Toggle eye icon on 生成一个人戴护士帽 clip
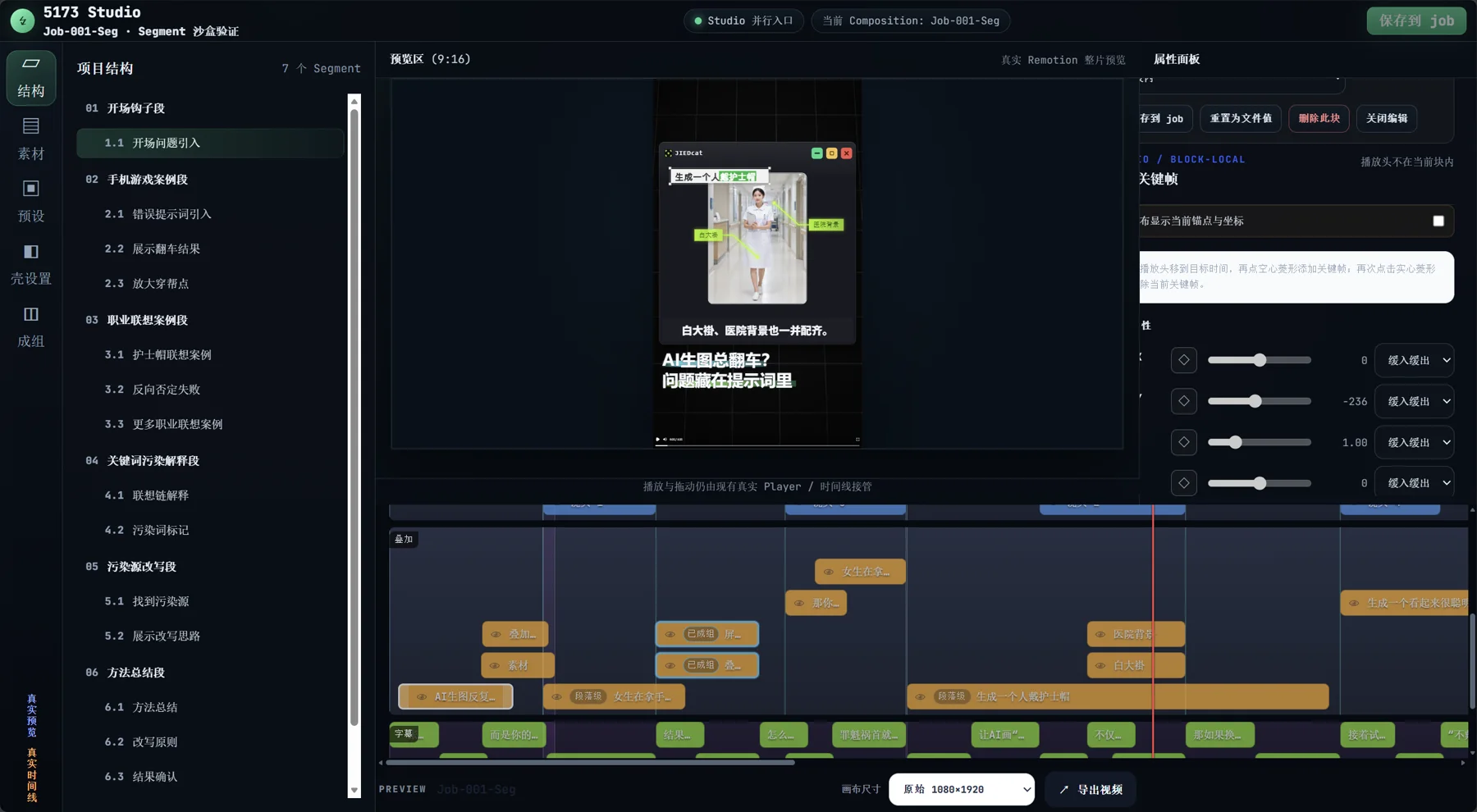This screenshot has height=812, width=1477. (x=921, y=696)
